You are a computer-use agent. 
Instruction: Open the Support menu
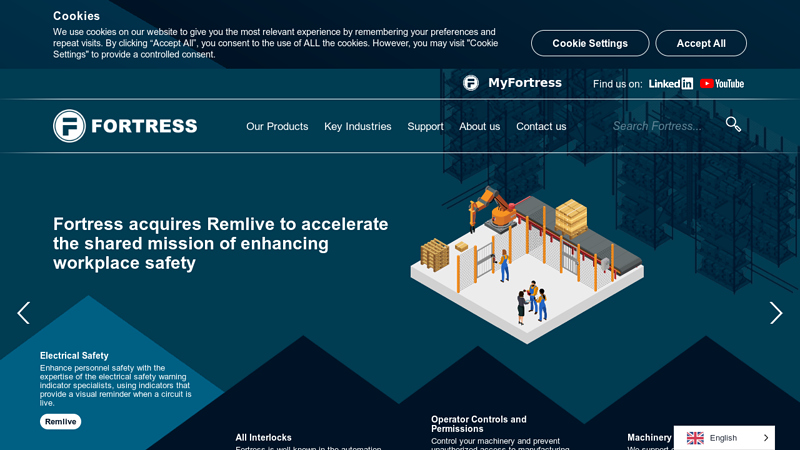(425, 127)
